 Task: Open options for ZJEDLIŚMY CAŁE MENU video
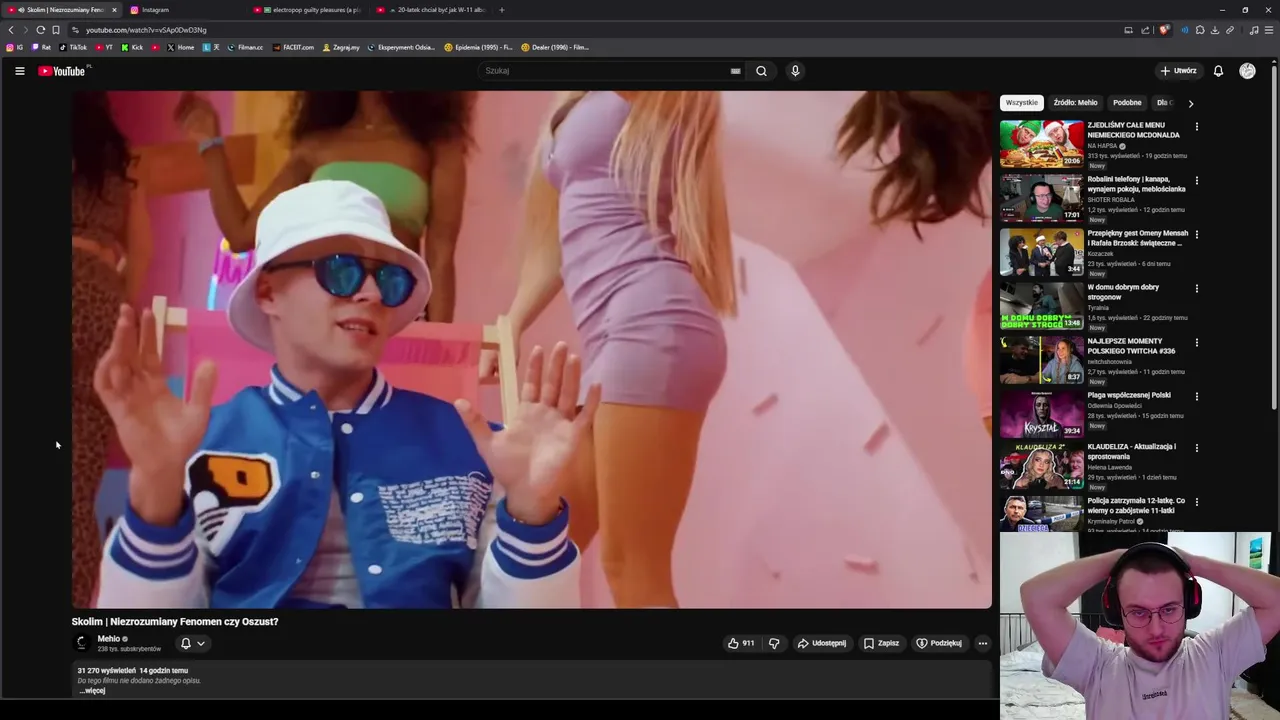click(x=1196, y=127)
